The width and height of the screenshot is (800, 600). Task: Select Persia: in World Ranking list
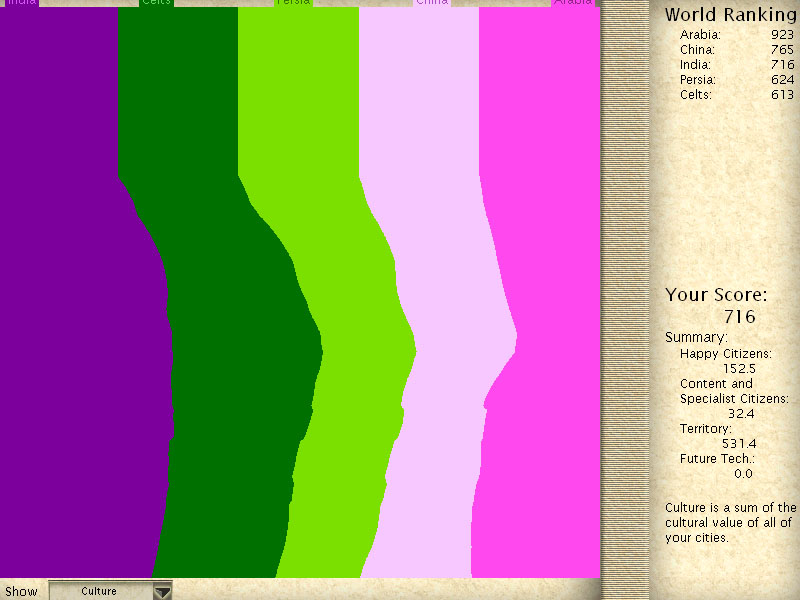[x=697, y=80]
